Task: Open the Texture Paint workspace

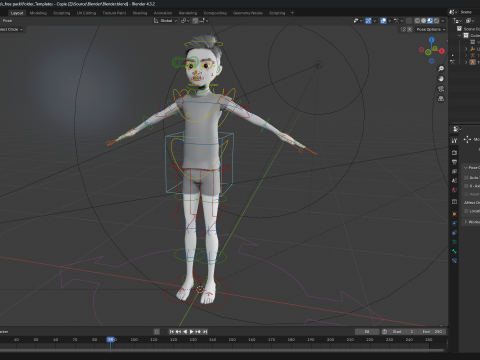Action: click(114, 13)
